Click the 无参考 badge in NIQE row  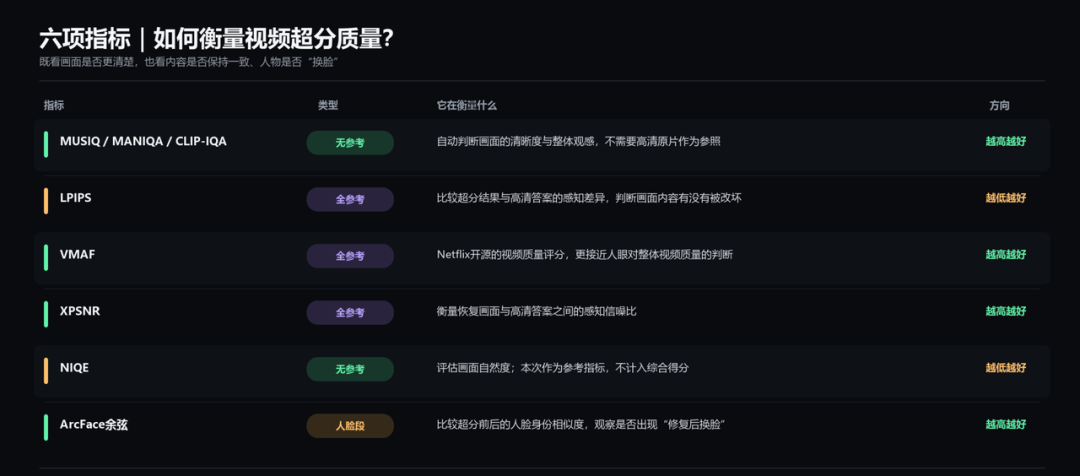(350, 369)
